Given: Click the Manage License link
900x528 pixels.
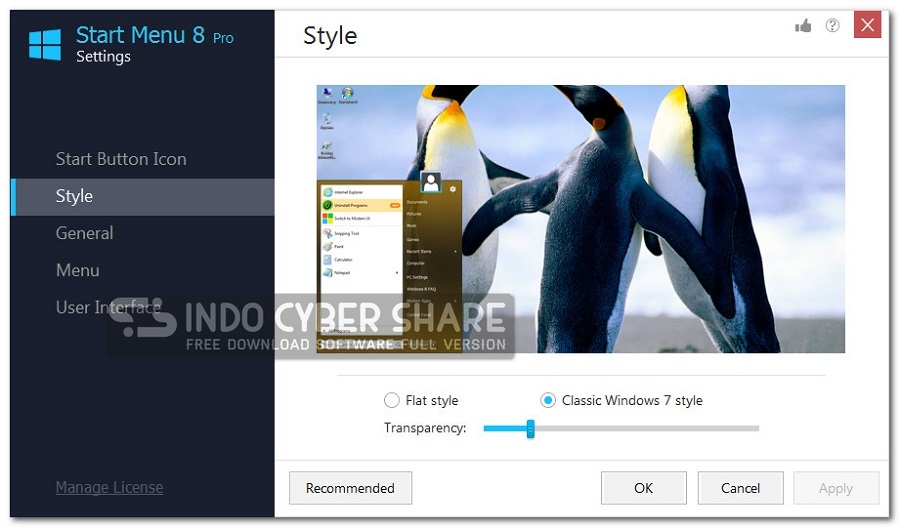Looking at the screenshot, I should (109, 487).
